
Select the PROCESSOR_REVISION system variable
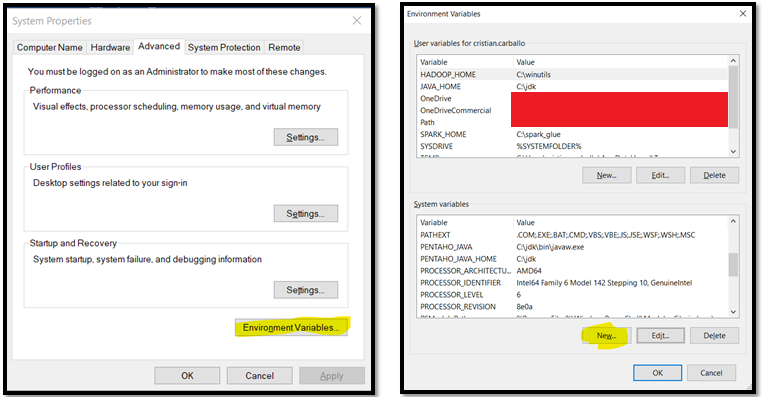pyautogui.click(x=458, y=307)
